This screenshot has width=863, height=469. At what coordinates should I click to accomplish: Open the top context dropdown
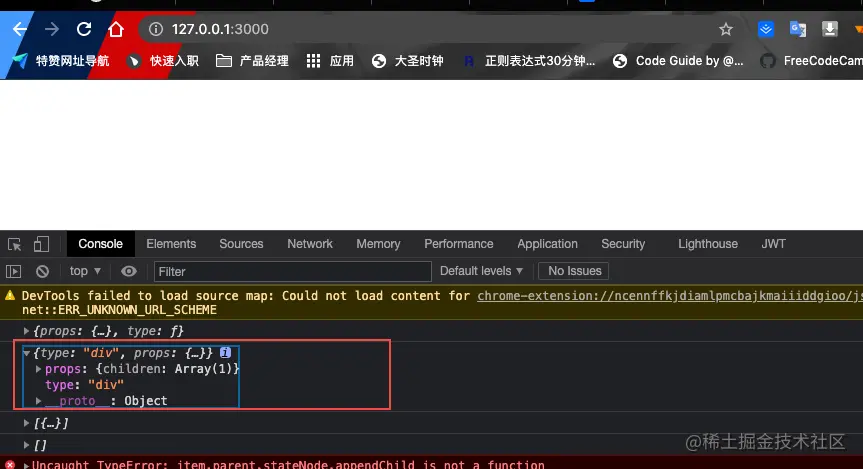pos(85,271)
